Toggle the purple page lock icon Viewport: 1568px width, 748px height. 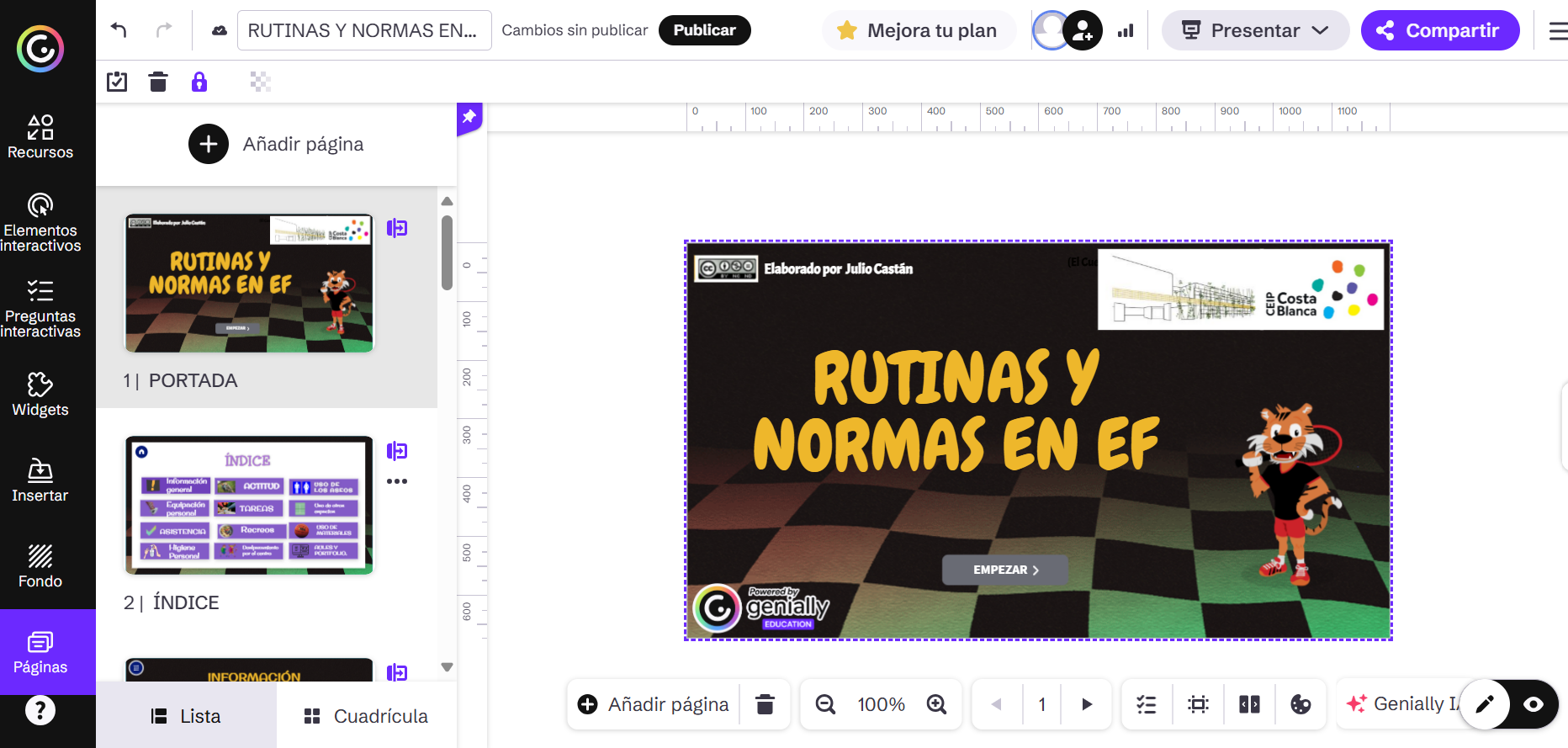199,82
